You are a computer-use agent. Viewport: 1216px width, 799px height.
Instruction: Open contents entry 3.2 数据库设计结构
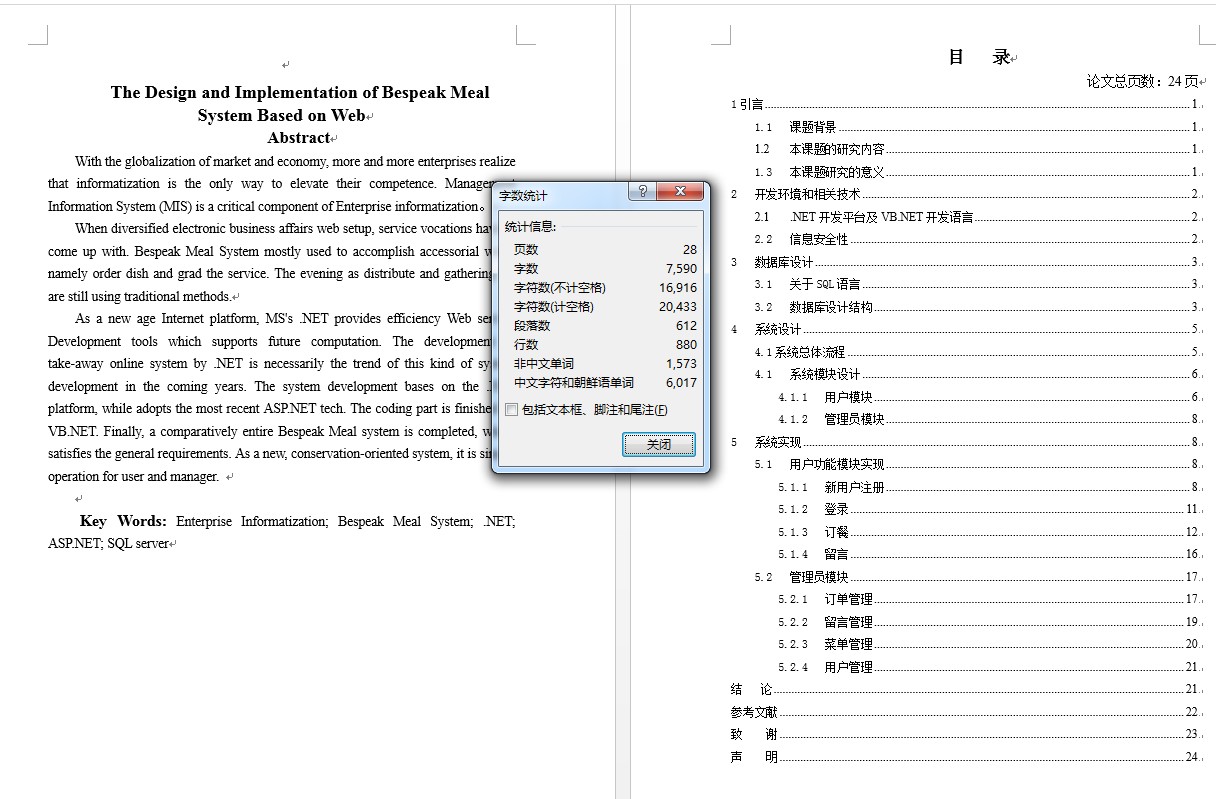click(976, 307)
